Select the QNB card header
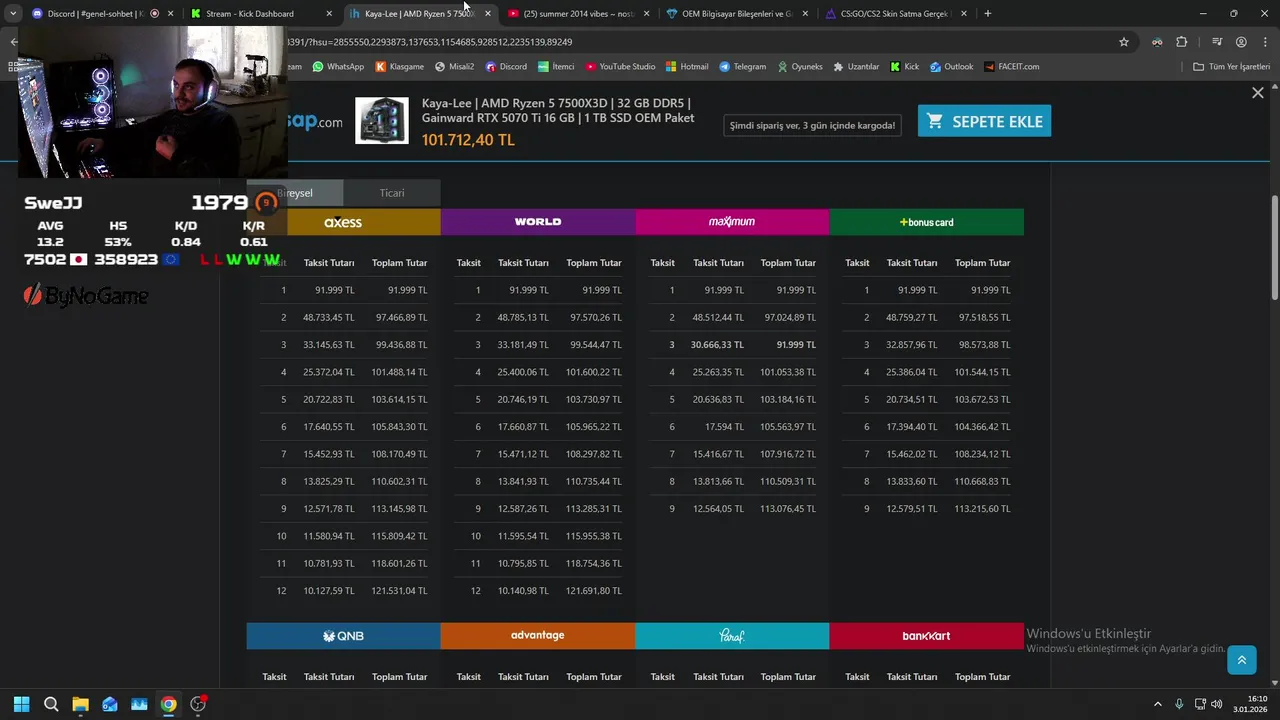This screenshot has width=1280, height=720. (343, 636)
